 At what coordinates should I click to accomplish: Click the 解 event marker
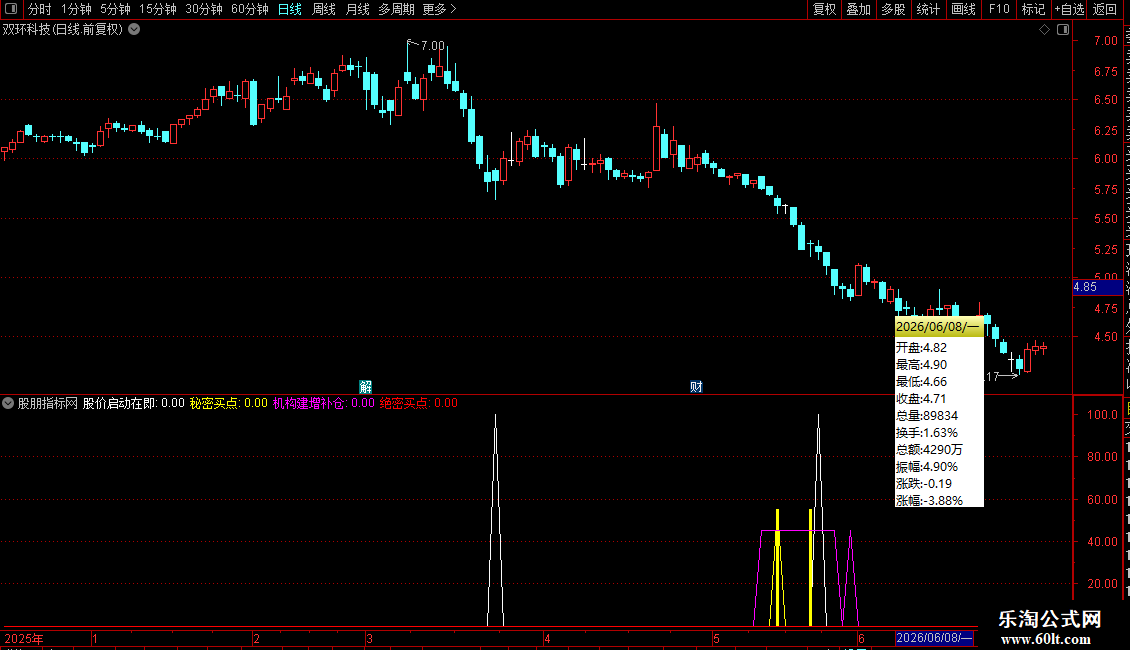click(365, 387)
